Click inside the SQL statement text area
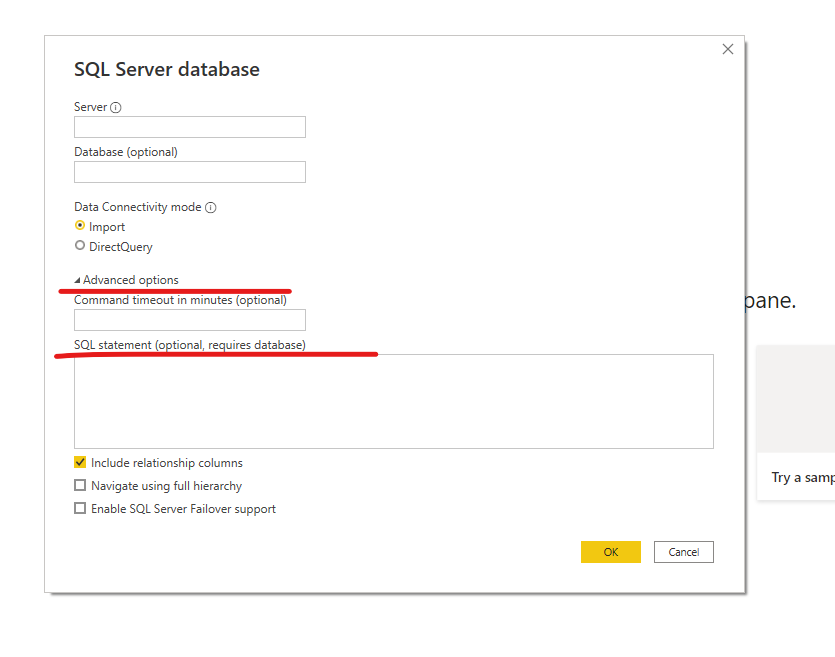Screen dimensions: 835x657 (394, 401)
